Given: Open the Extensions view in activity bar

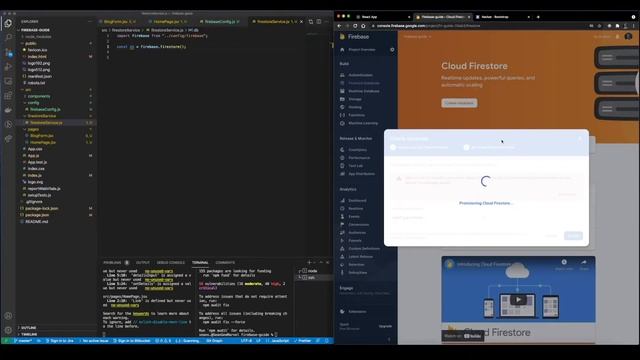Looking at the screenshot, I should coord(8,95).
